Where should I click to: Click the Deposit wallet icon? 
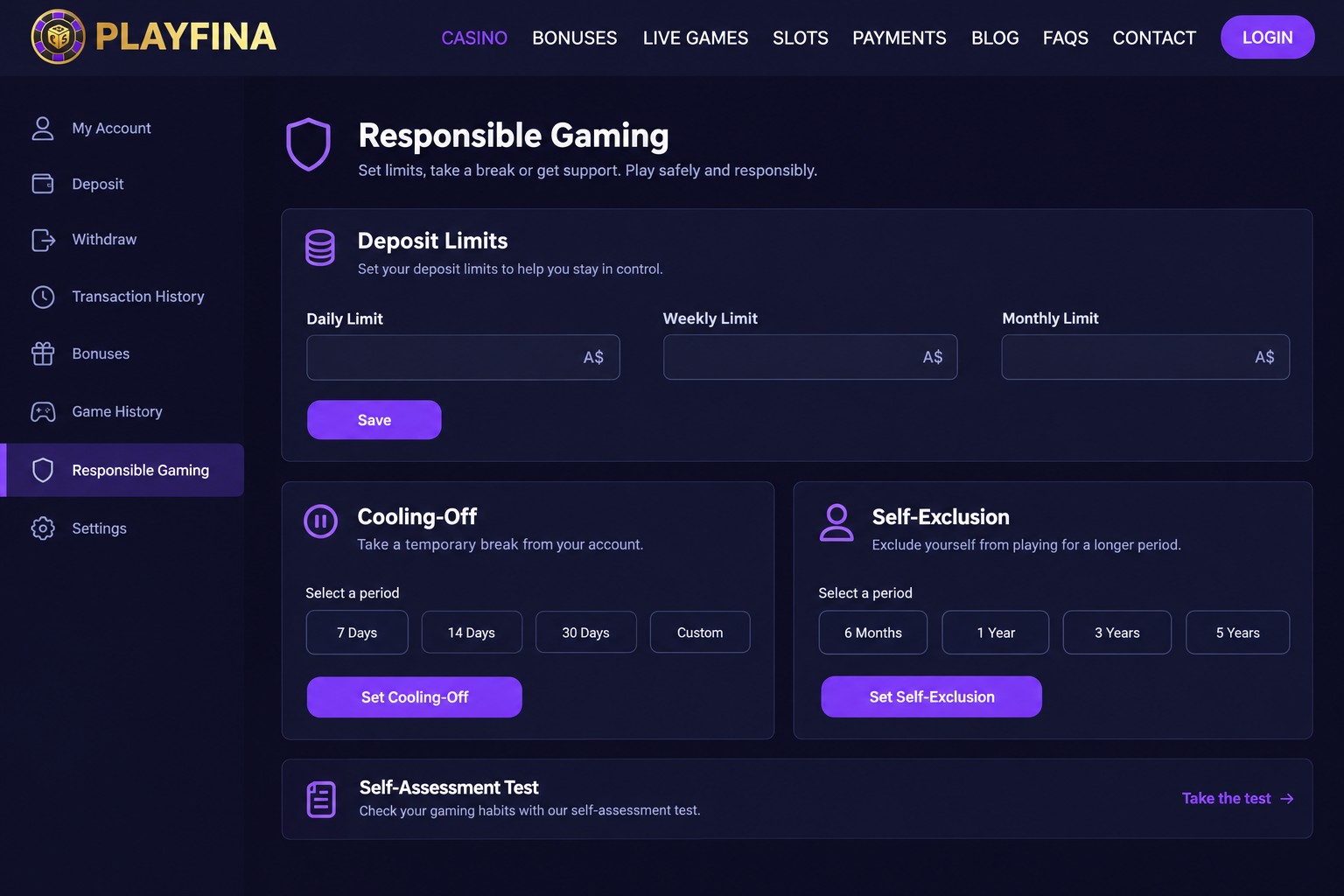[x=43, y=184]
